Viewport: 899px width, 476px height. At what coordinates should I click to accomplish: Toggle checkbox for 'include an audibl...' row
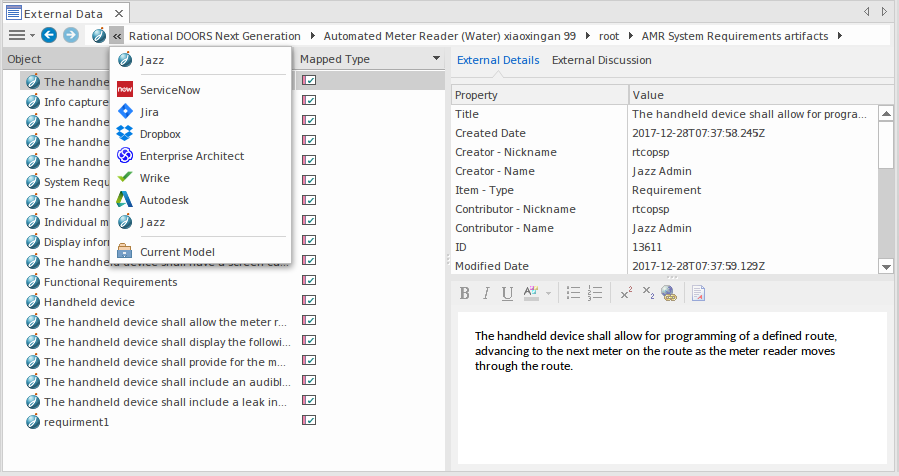pos(309,380)
